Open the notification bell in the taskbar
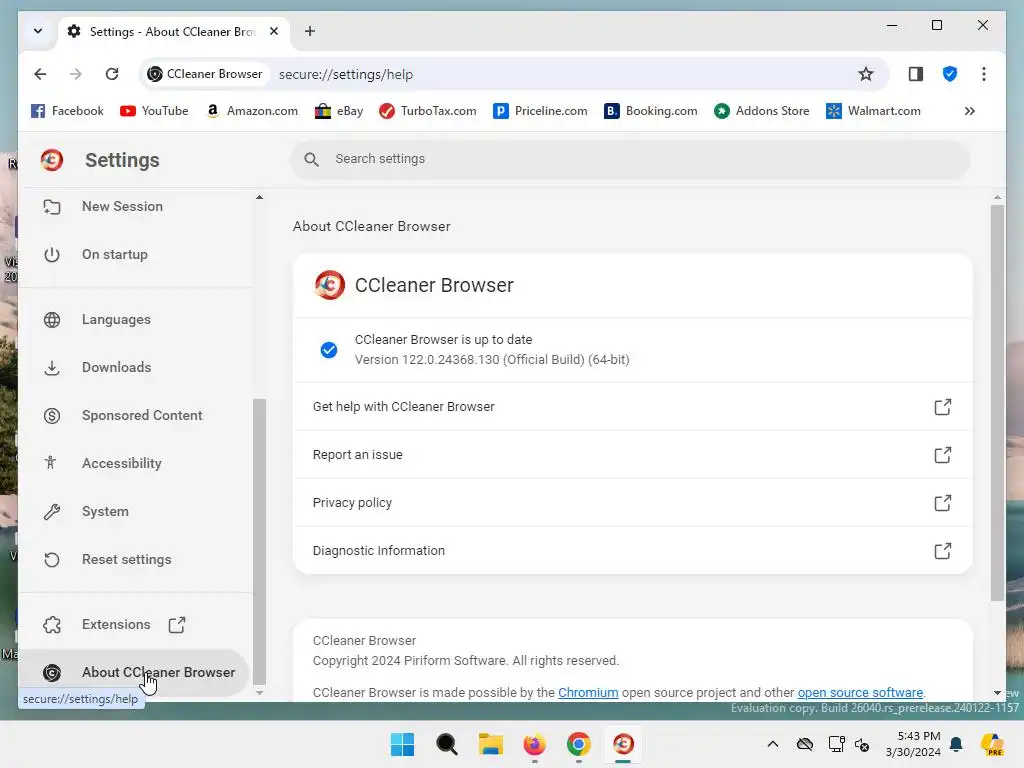This screenshot has height=768, width=1024. (956, 744)
